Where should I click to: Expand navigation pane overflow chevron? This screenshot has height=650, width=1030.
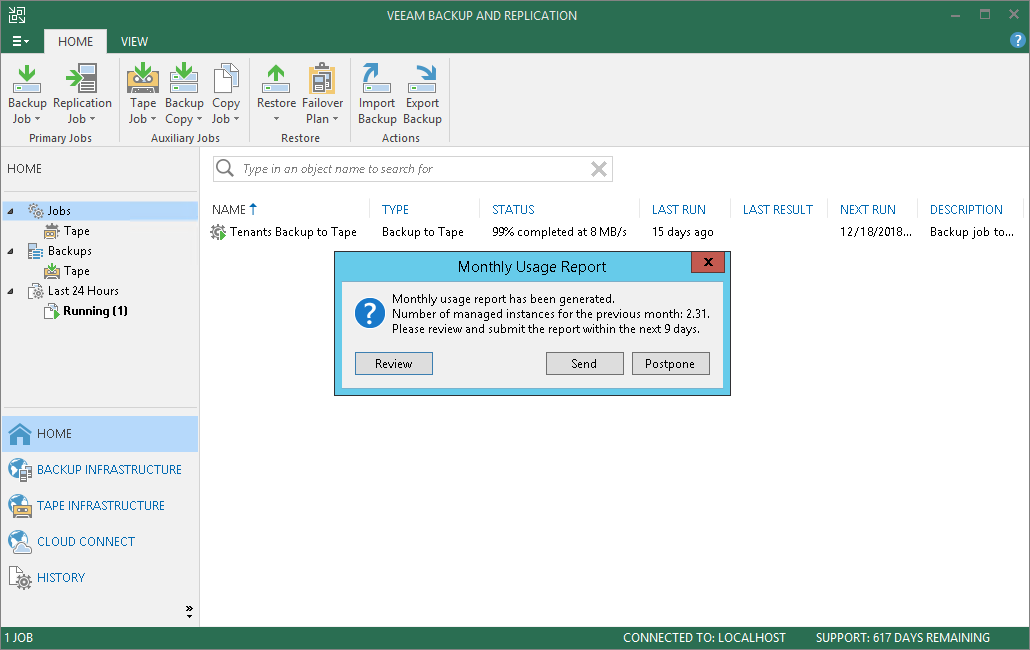(189, 612)
